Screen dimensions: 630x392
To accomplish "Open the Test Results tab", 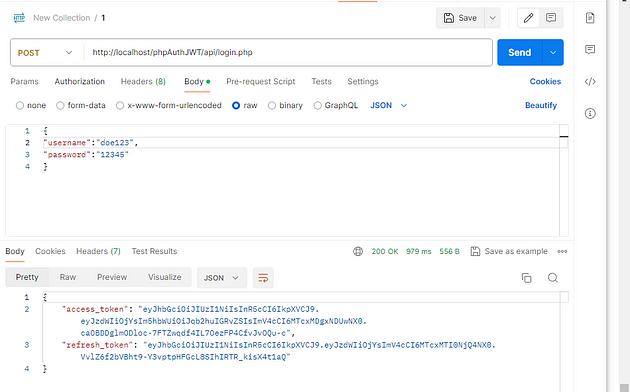I will pyautogui.click(x=154, y=251).
